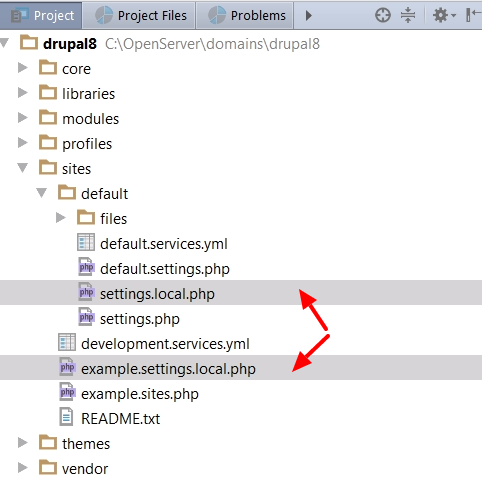Viewport: 482px width, 482px height.
Task: Select settings.local.php file name
Action: click(157, 294)
